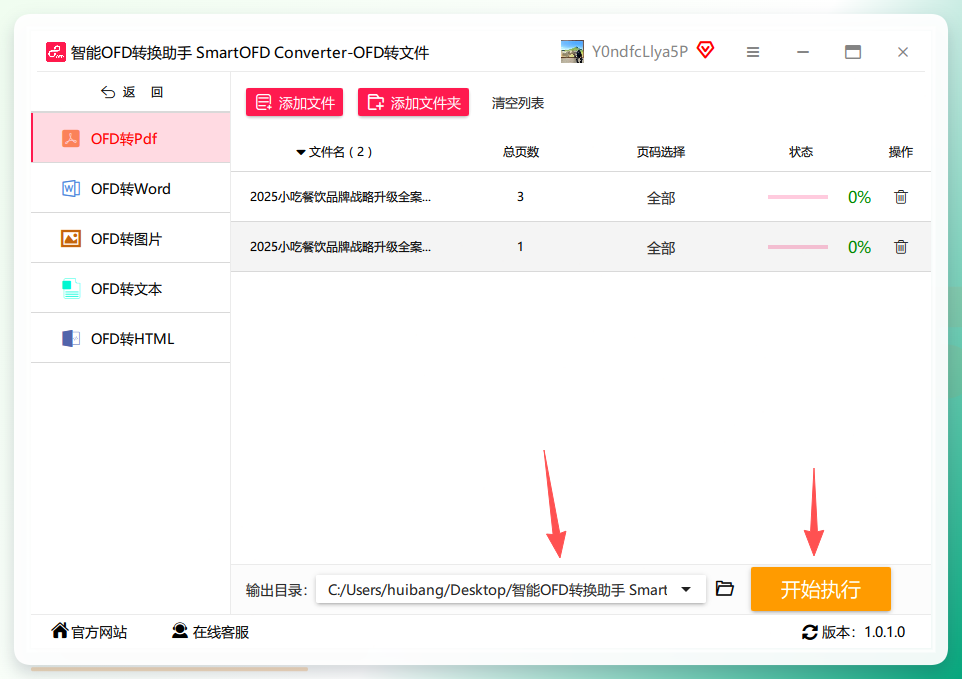
Task: Go back using the 返回 button
Action: [132, 92]
